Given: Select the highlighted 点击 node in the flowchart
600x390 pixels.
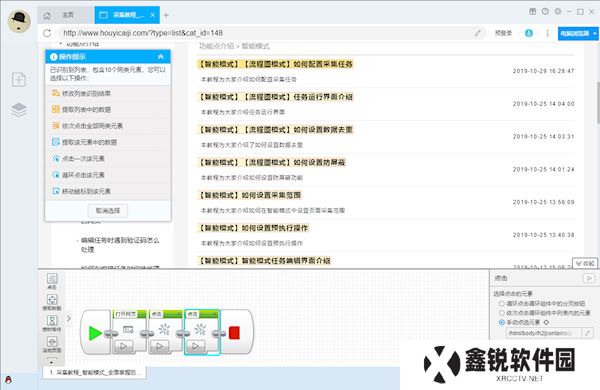Looking at the screenshot, I should 202,331.
